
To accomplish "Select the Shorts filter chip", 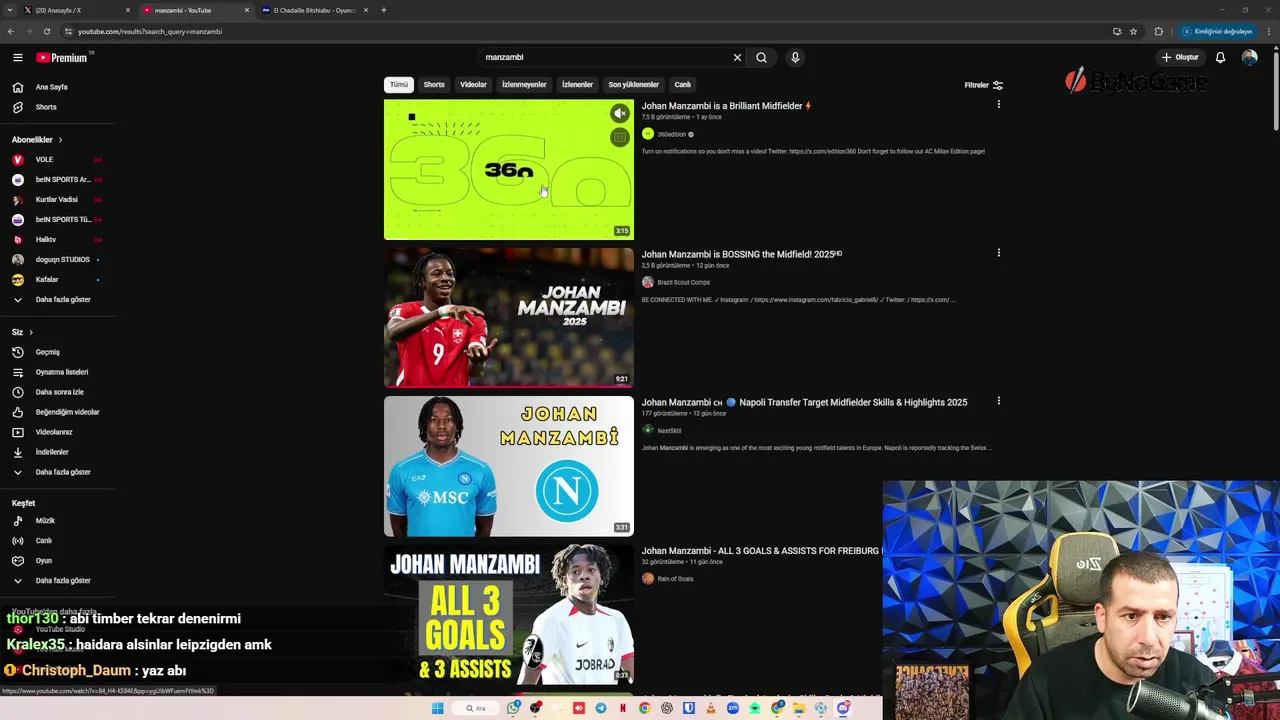I will click(x=434, y=85).
